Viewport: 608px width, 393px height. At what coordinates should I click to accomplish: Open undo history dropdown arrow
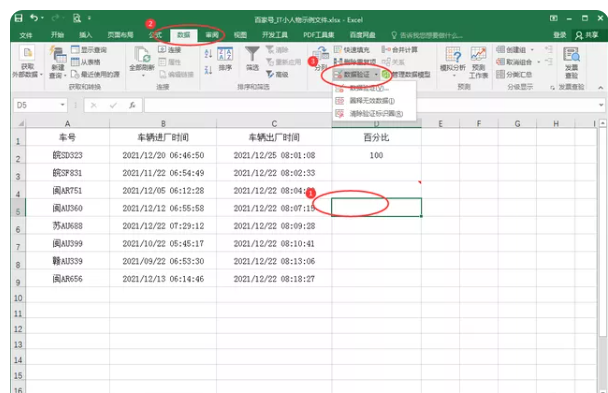(42, 18)
